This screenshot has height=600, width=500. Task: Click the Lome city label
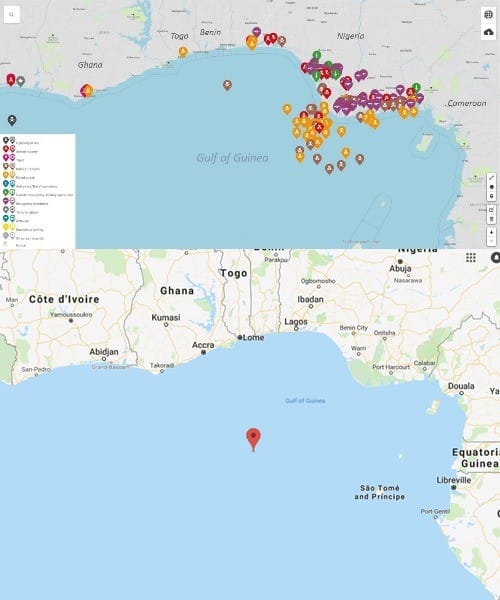coord(254,338)
